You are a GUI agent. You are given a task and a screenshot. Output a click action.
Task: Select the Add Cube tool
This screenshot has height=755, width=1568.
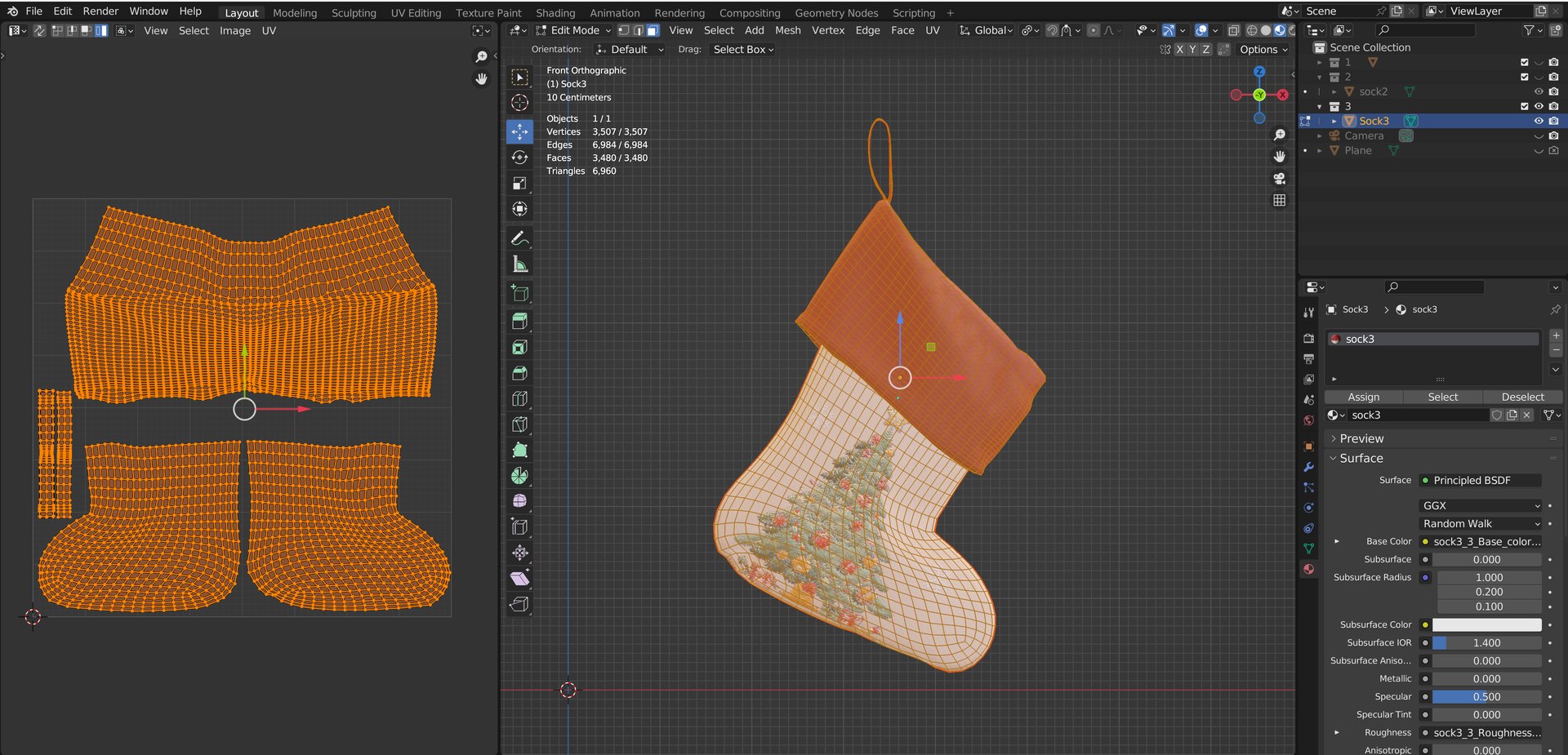519,293
